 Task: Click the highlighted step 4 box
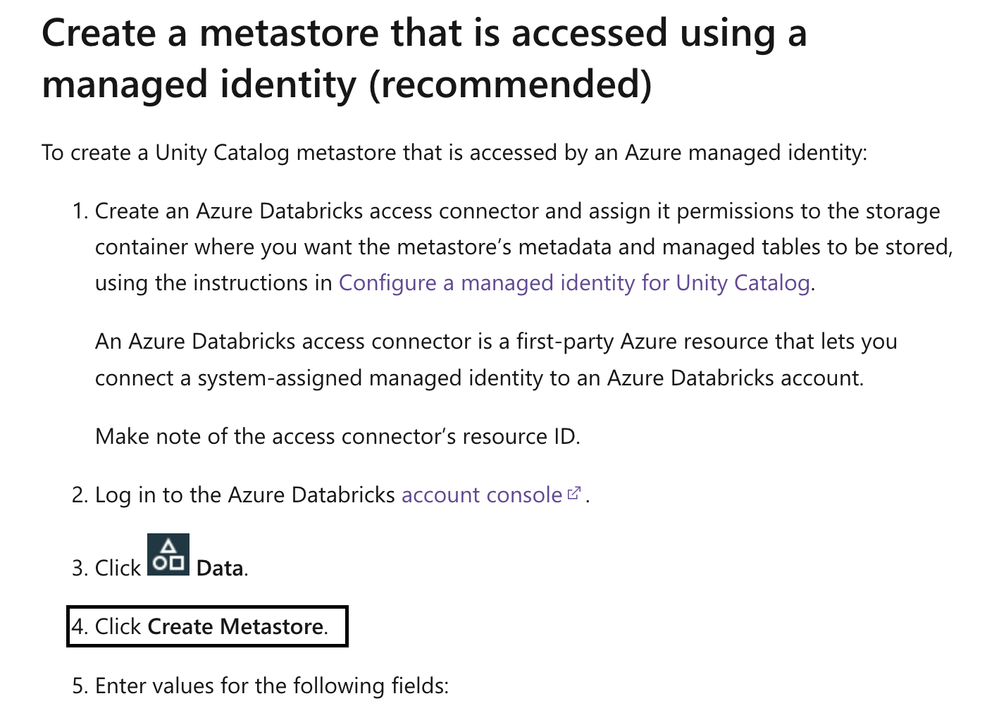(208, 627)
